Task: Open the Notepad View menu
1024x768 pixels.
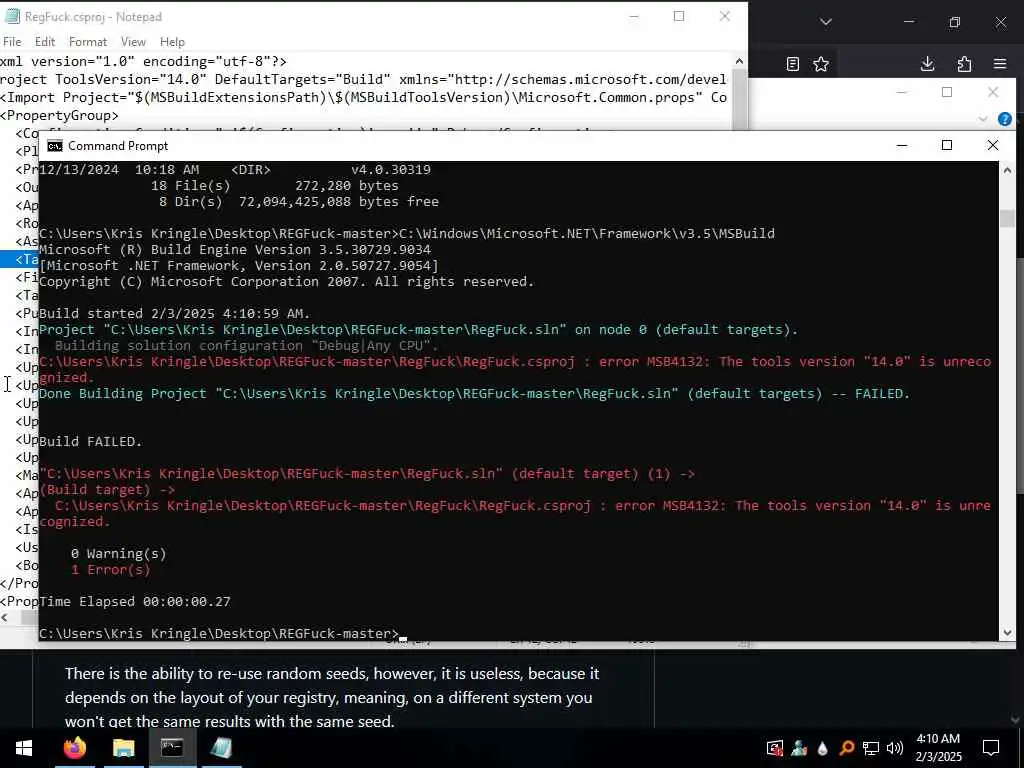Action: [133, 42]
